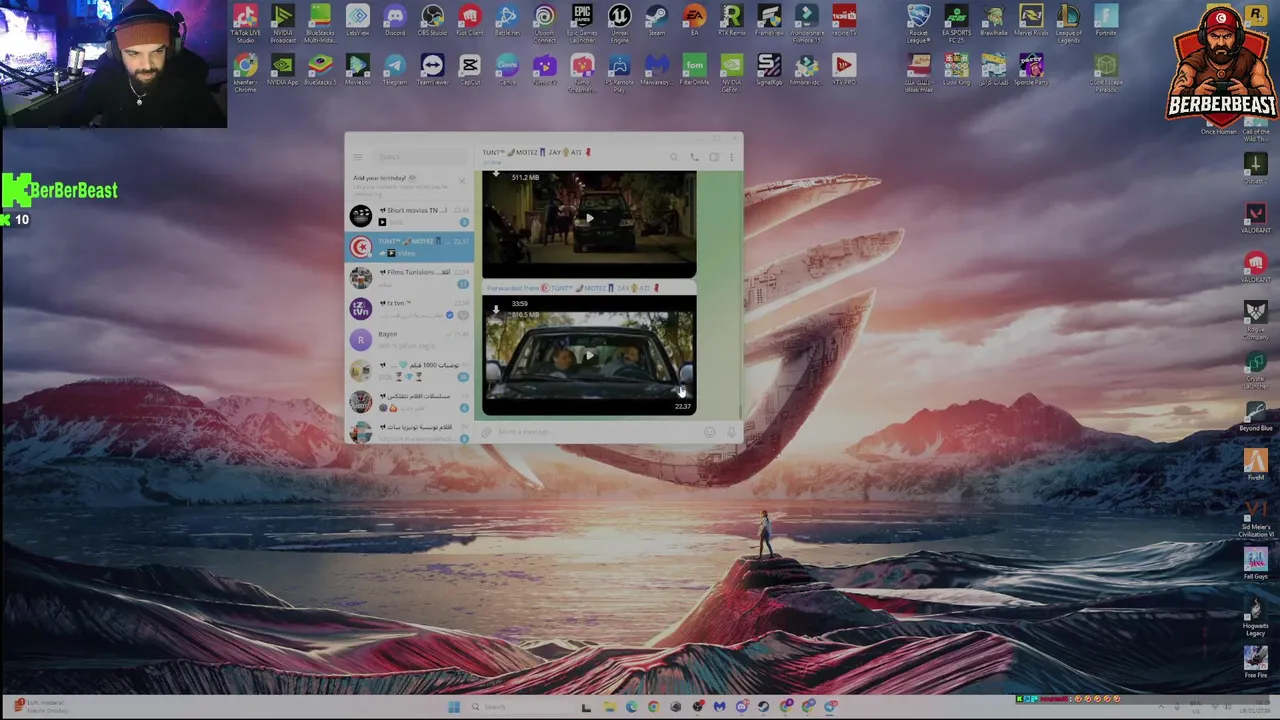1280x720 pixels.
Task: Open Steam desktop shortcut
Action: coord(656,21)
